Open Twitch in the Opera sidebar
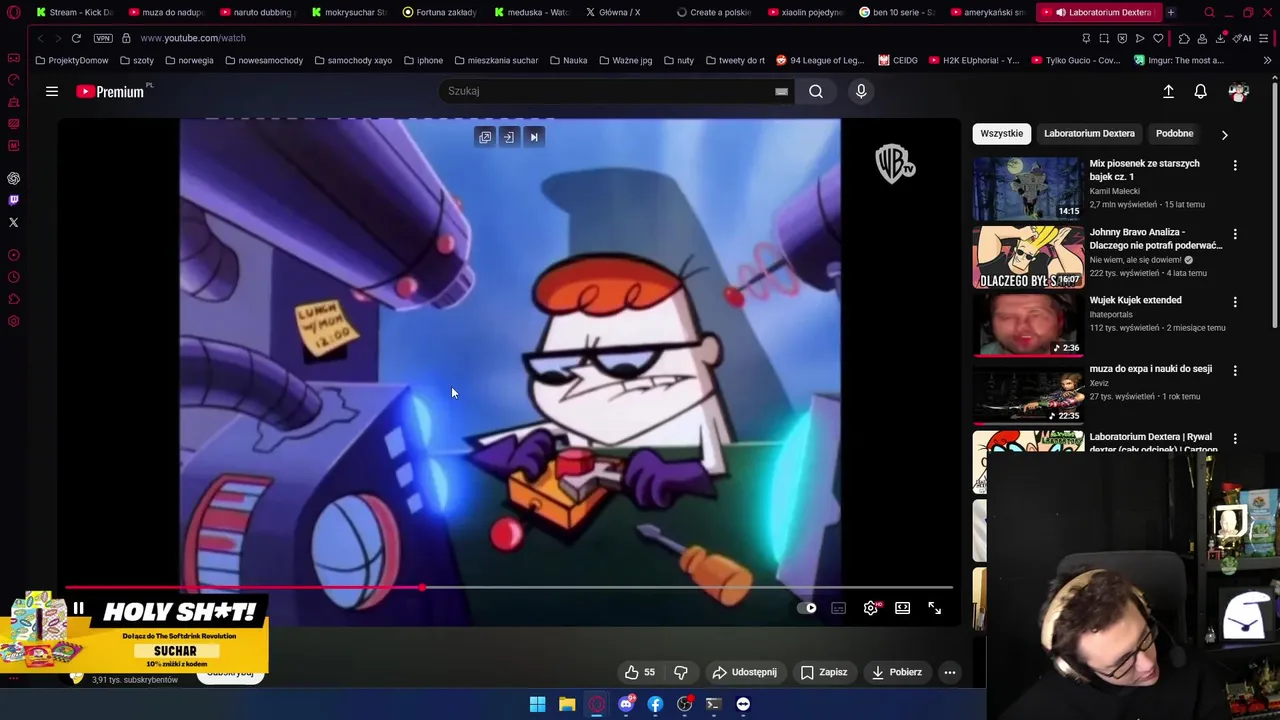This screenshot has width=1280, height=720. coord(14,200)
